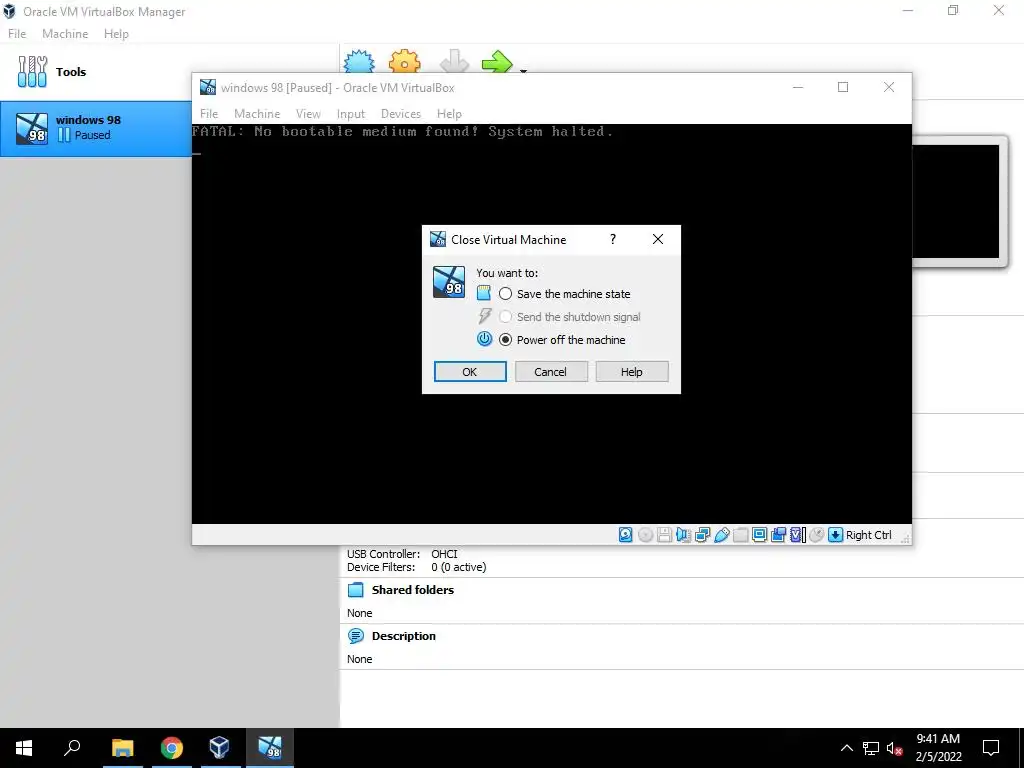Open the Help menu in the windows 98 VM window

coord(449,114)
